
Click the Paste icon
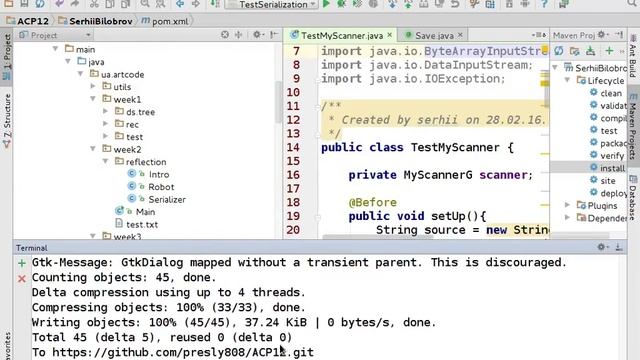(x=126, y=4)
